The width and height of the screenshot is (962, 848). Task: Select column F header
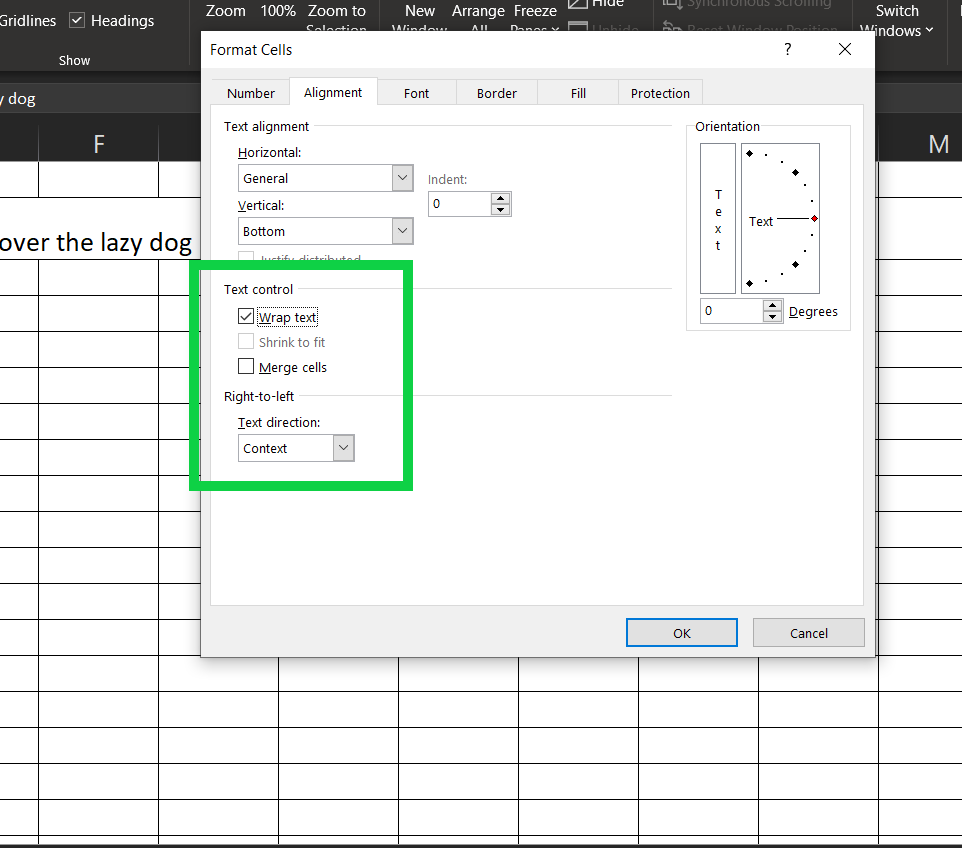point(98,144)
